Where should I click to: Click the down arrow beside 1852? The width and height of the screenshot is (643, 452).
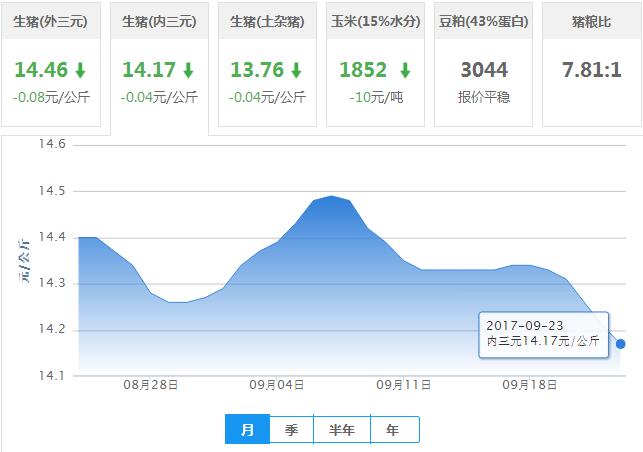pos(405,70)
